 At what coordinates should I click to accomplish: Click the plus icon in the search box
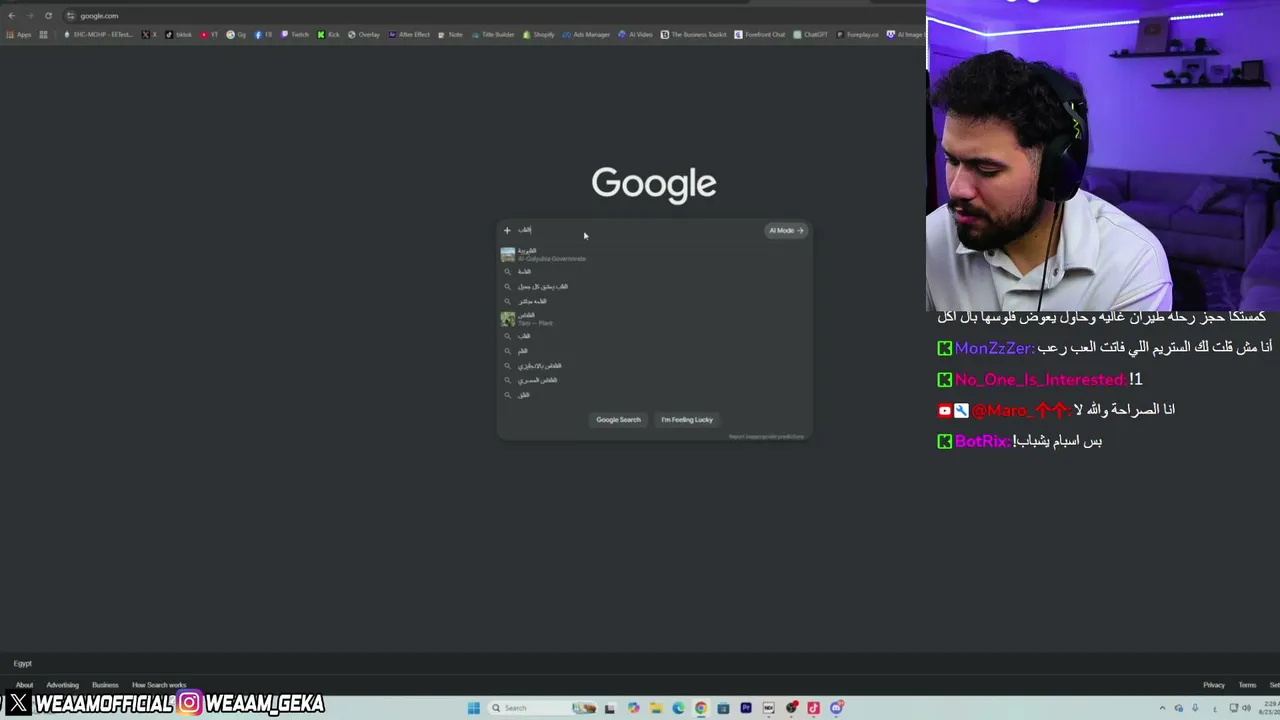507,230
